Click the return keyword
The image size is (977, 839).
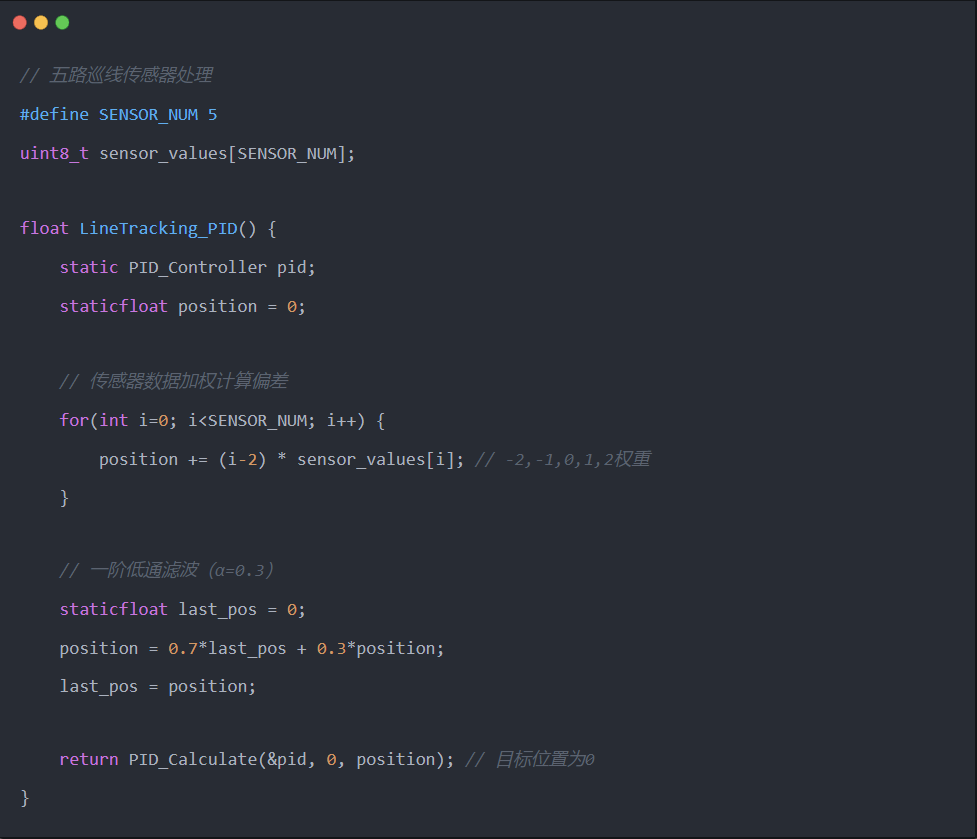pyautogui.click(x=89, y=759)
